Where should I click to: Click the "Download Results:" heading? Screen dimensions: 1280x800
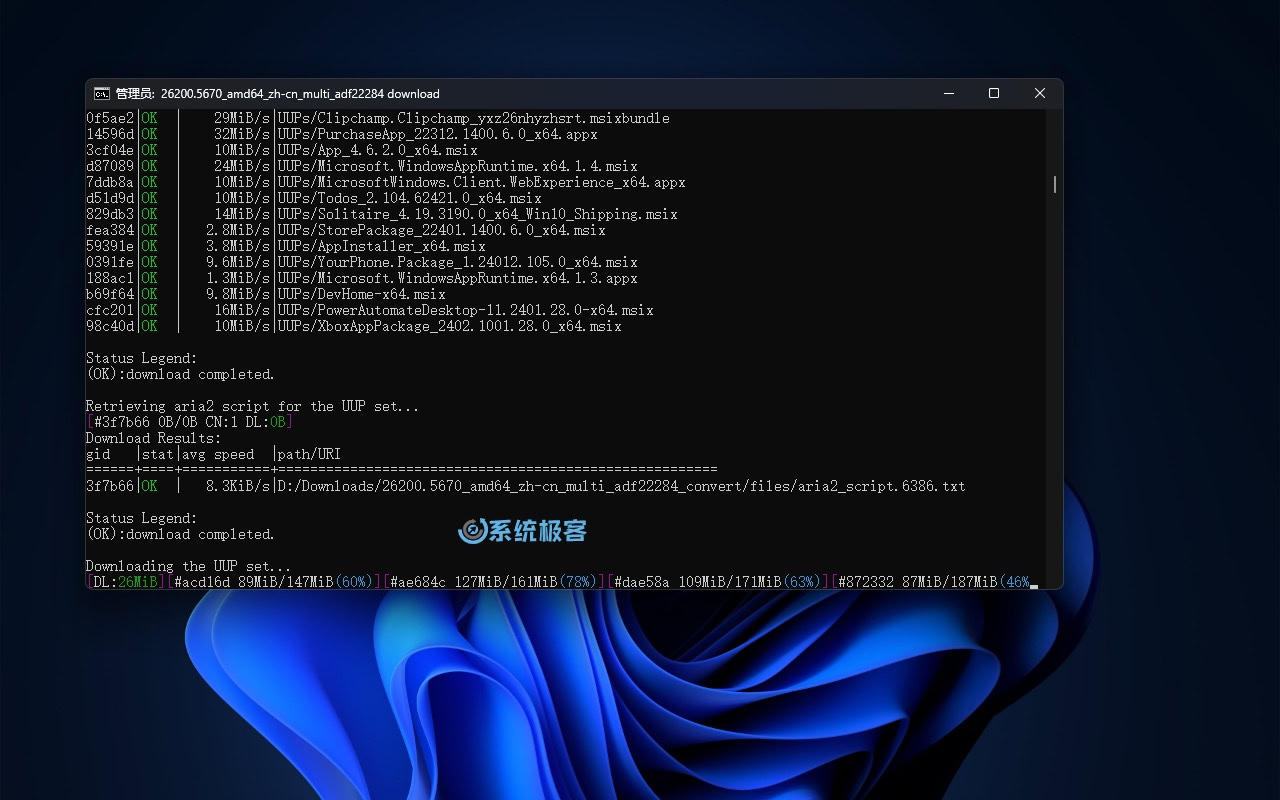(x=154, y=438)
